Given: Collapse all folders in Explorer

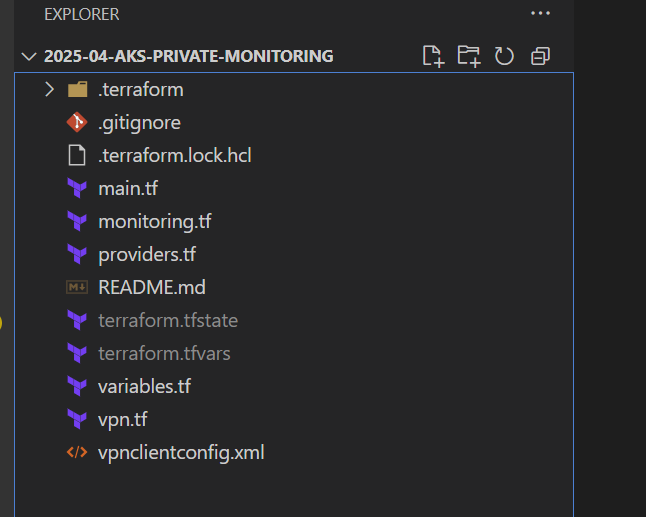Looking at the screenshot, I should 540,56.
